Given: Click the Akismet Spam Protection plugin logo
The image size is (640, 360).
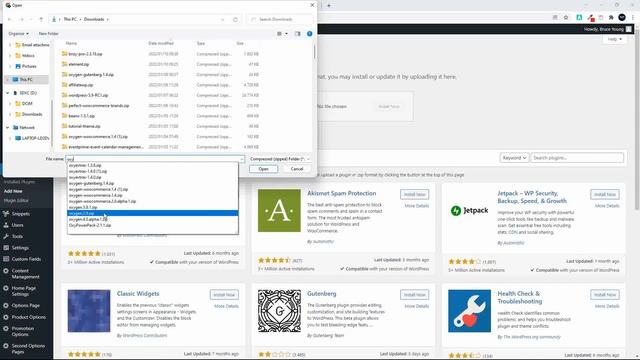Looking at the screenshot, I should pos(279,211).
